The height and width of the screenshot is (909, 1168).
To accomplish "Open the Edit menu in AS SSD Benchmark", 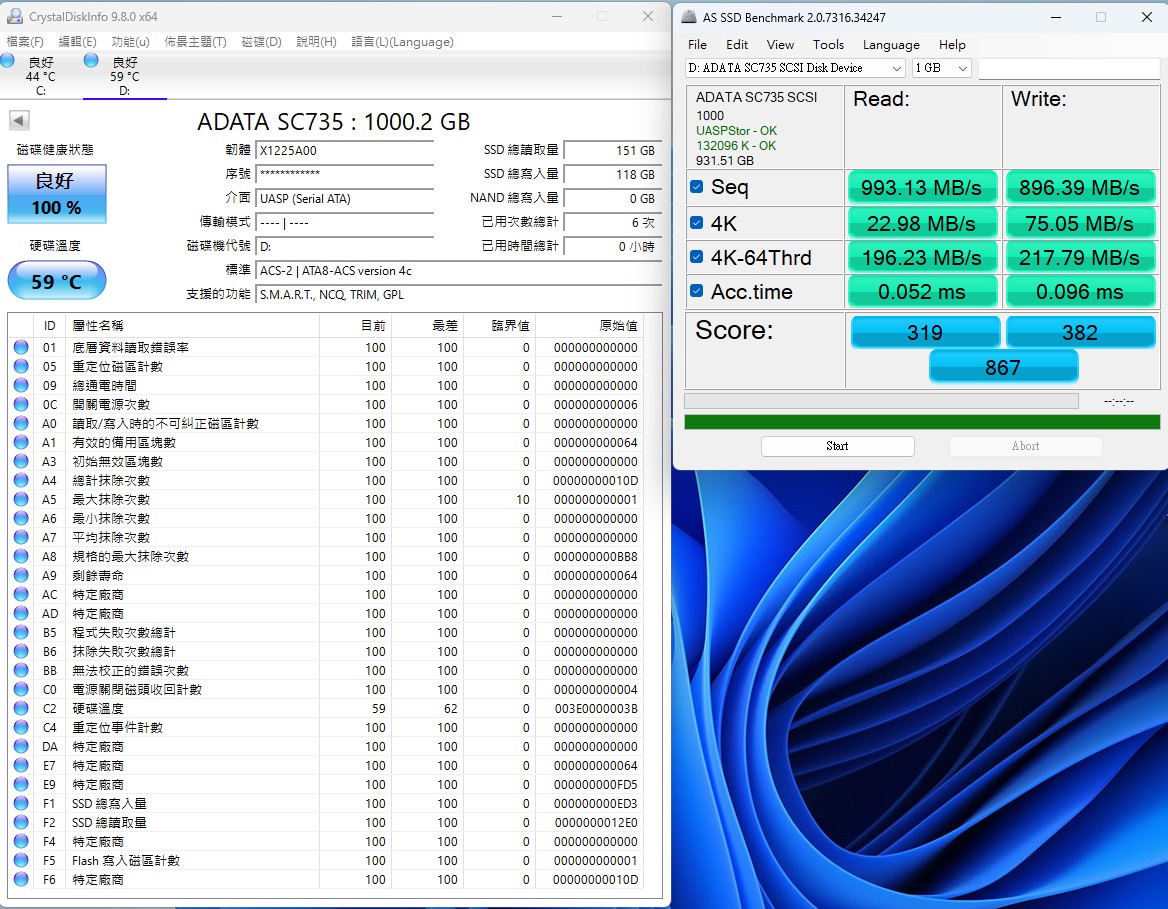I will point(737,45).
